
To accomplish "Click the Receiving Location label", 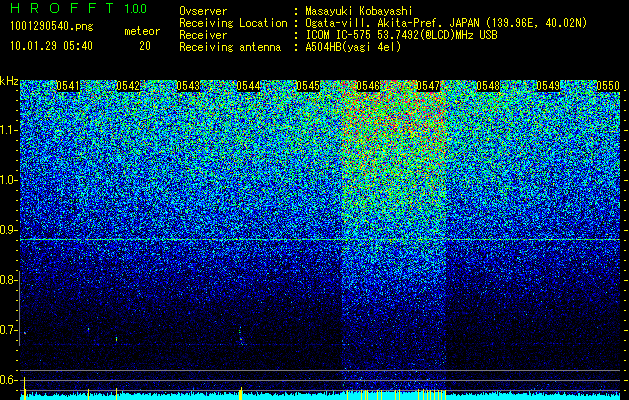I will (233, 23).
